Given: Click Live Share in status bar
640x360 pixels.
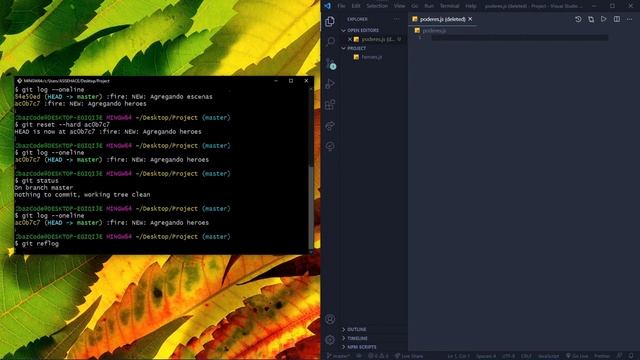Looking at the screenshot, I should click(x=409, y=356).
